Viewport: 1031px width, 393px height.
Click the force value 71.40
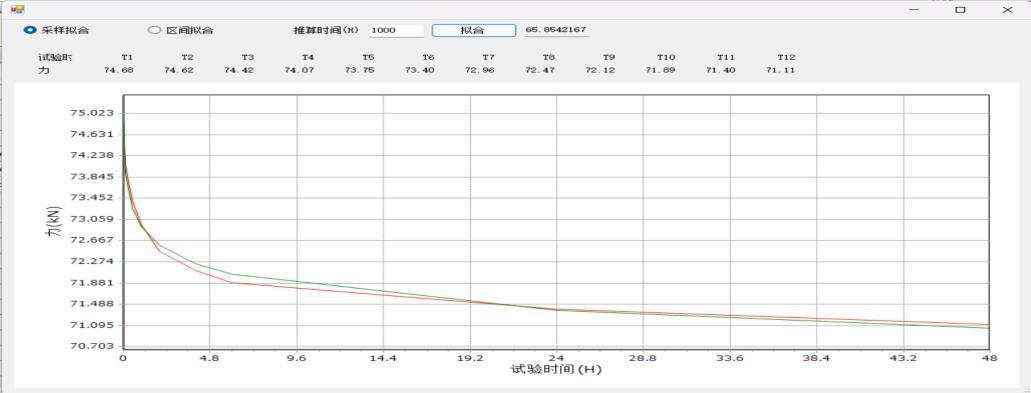coord(721,70)
